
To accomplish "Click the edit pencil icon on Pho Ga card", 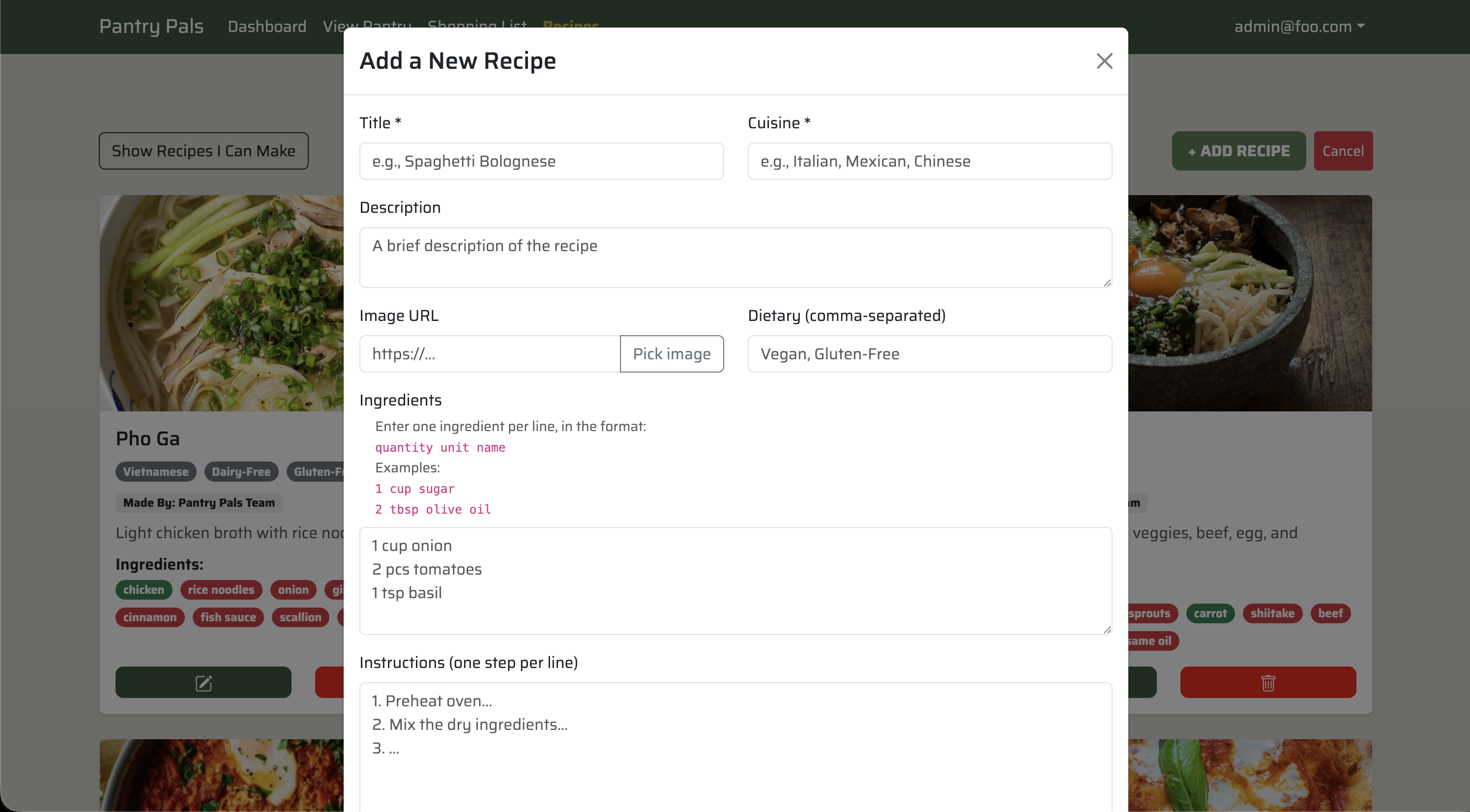I will (x=204, y=682).
